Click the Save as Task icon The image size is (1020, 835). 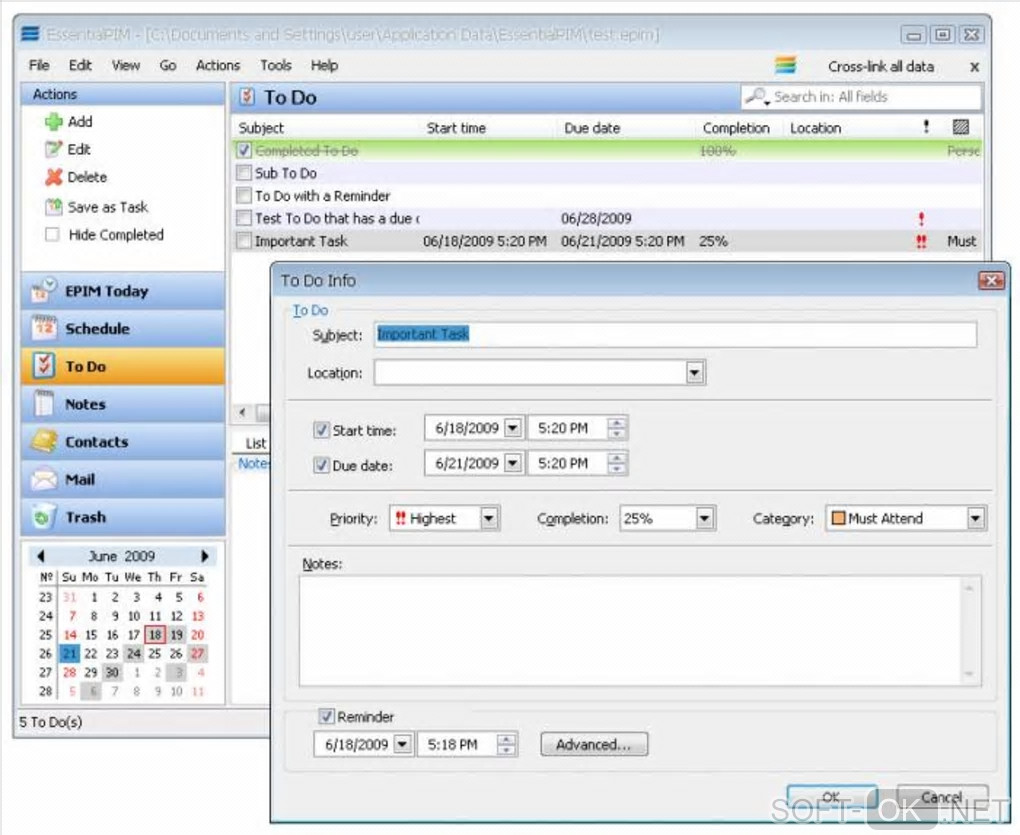pos(53,207)
